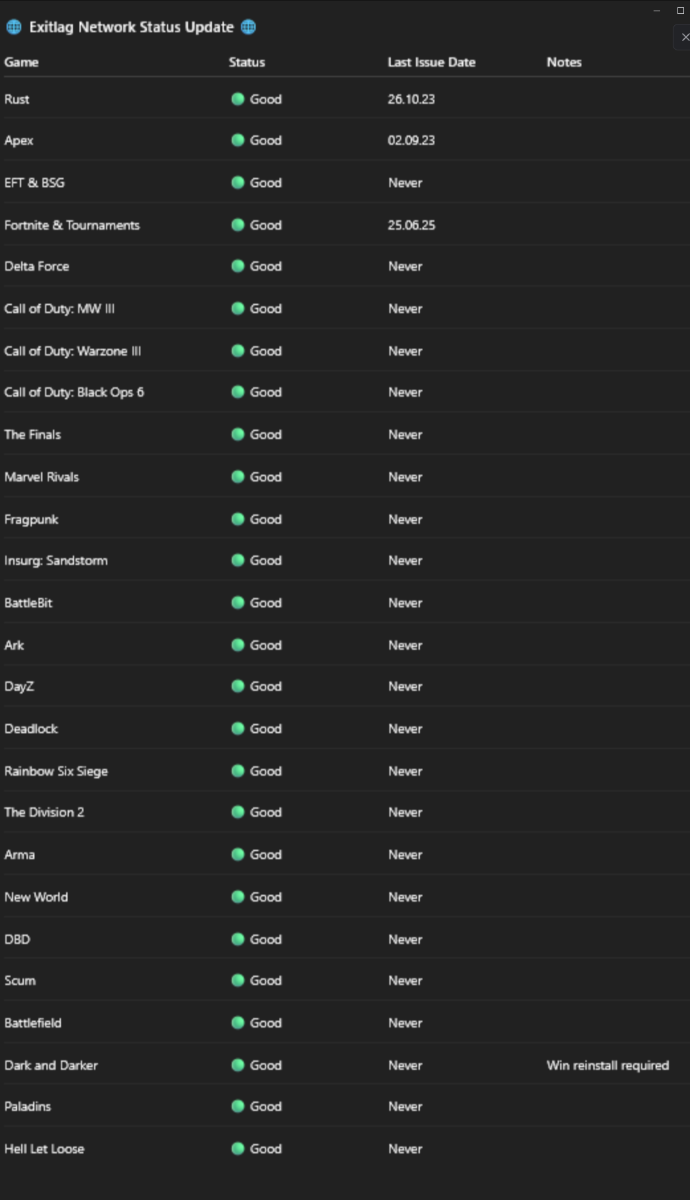690x1200 pixels.
Task: Select the Rainbow Six Siege game name
Action: point(56,771)
